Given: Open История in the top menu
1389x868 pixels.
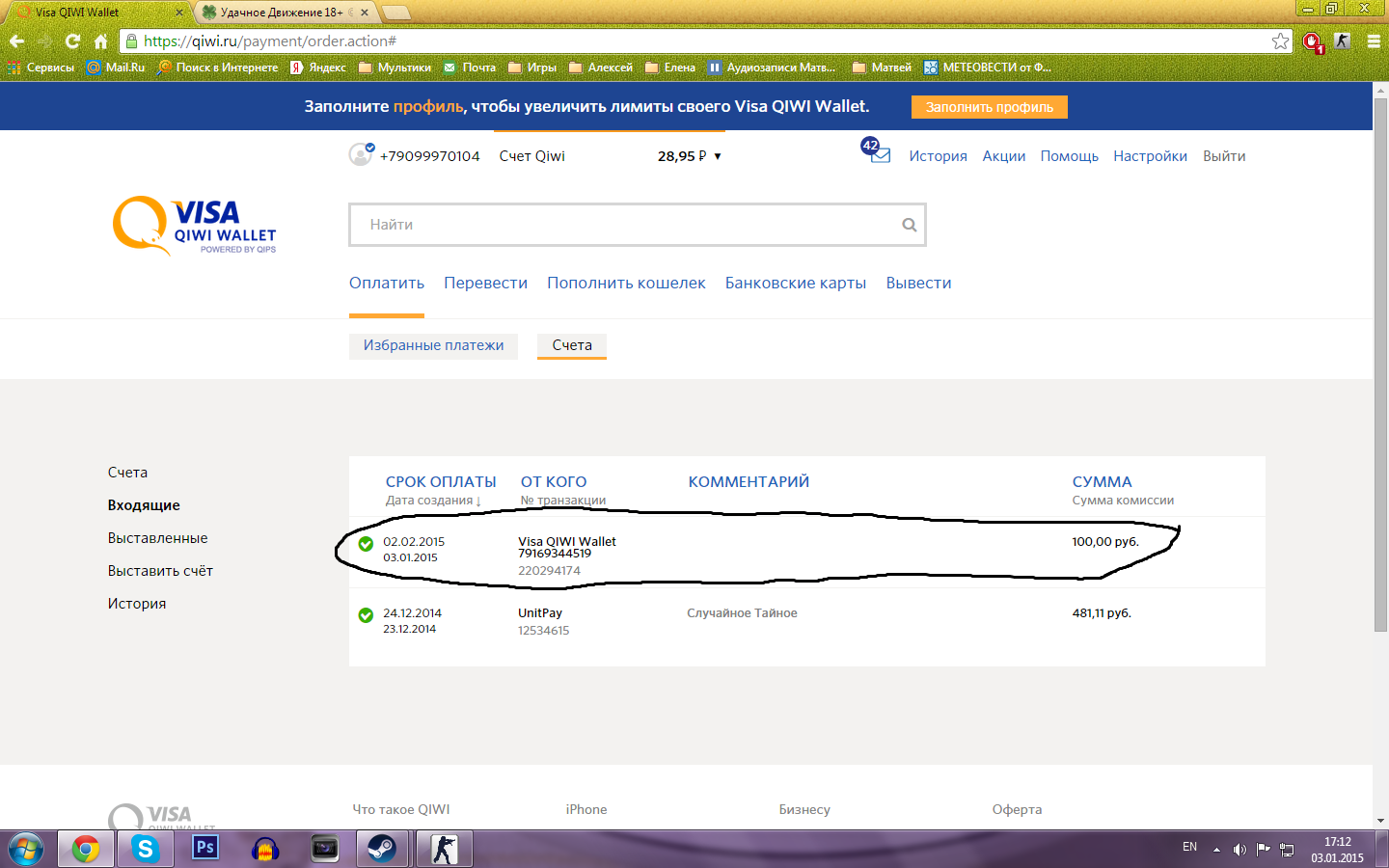Looking at the screenshot, I should coord(938,156).
